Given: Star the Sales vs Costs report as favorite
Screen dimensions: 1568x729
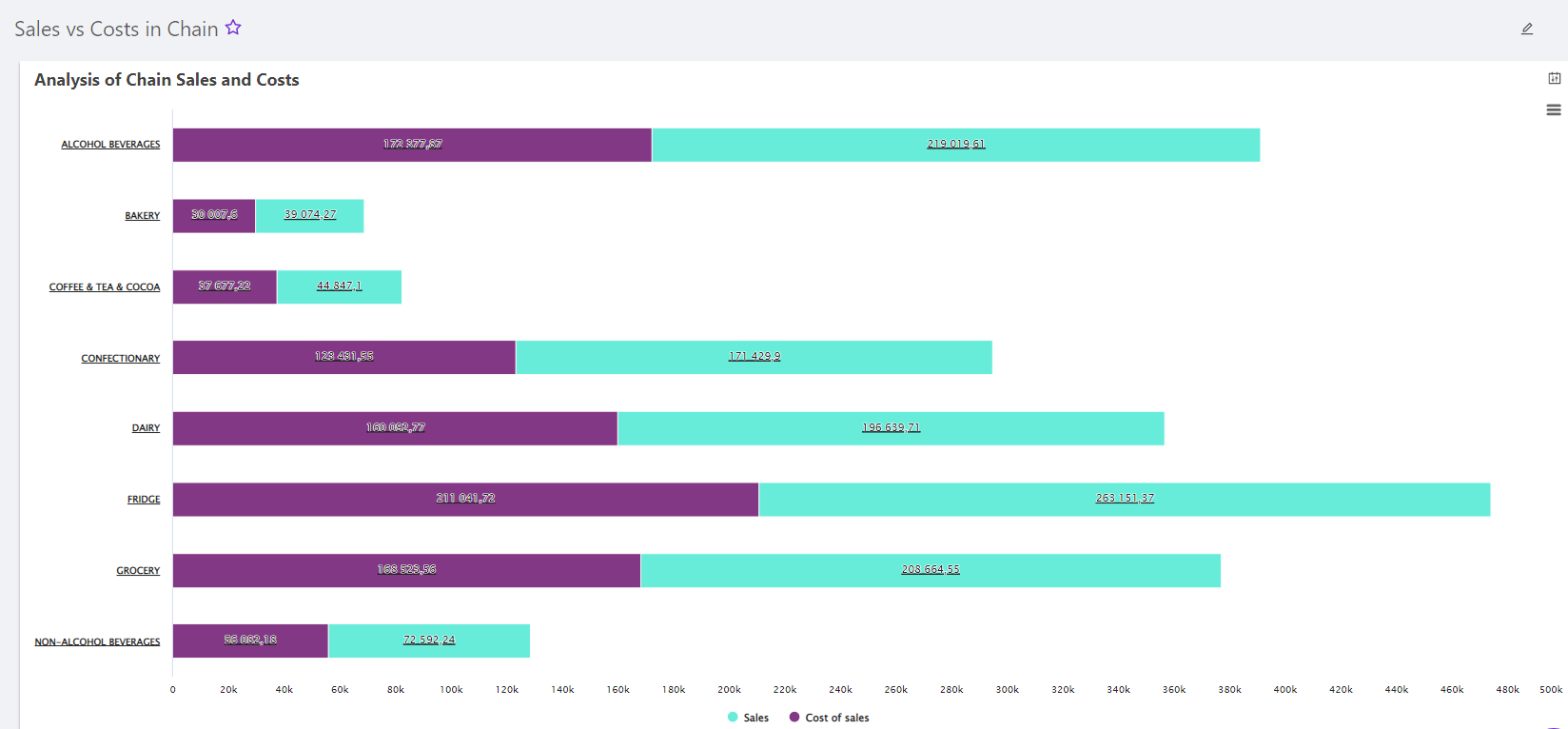Looking at the screenshot, I should coord(233,29).
